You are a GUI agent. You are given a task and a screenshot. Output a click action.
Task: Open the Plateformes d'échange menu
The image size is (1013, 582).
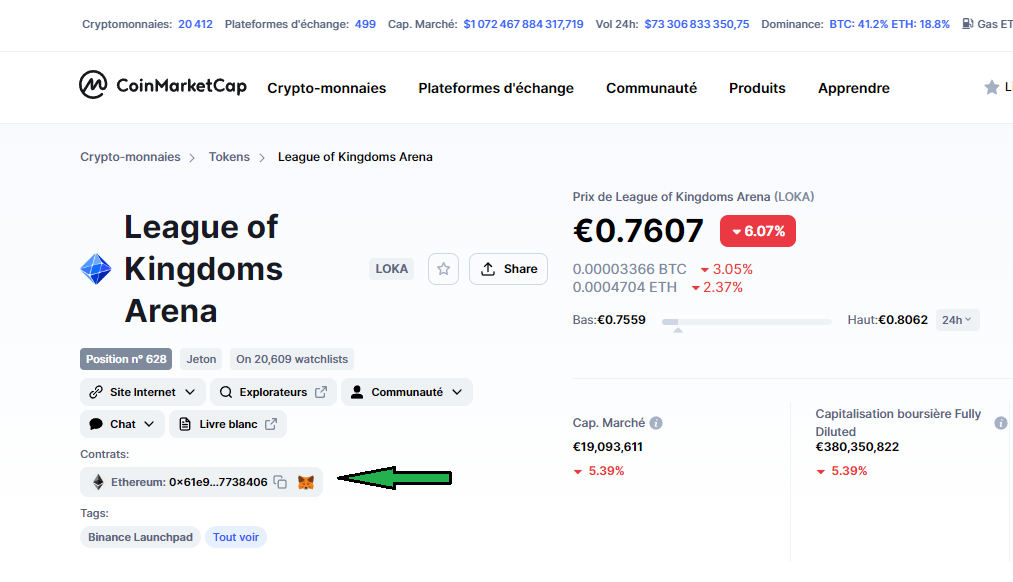point(496,88)
